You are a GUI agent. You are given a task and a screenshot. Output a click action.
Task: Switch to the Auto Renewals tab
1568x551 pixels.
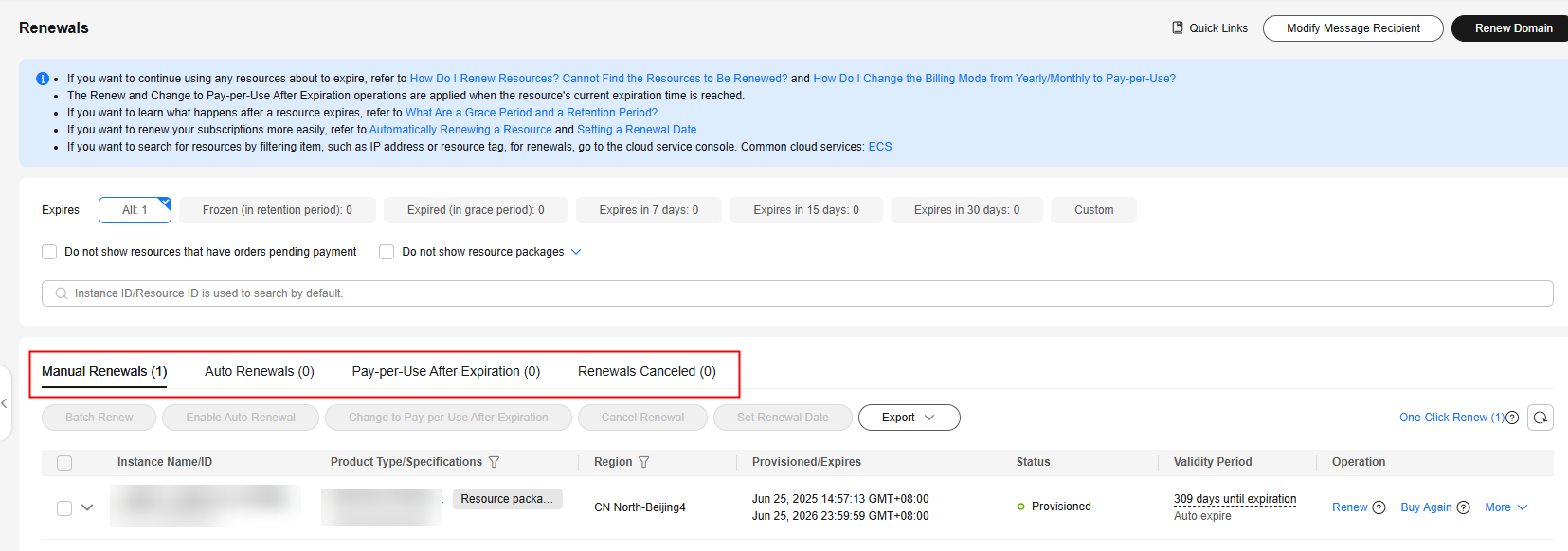coord(259,371)
